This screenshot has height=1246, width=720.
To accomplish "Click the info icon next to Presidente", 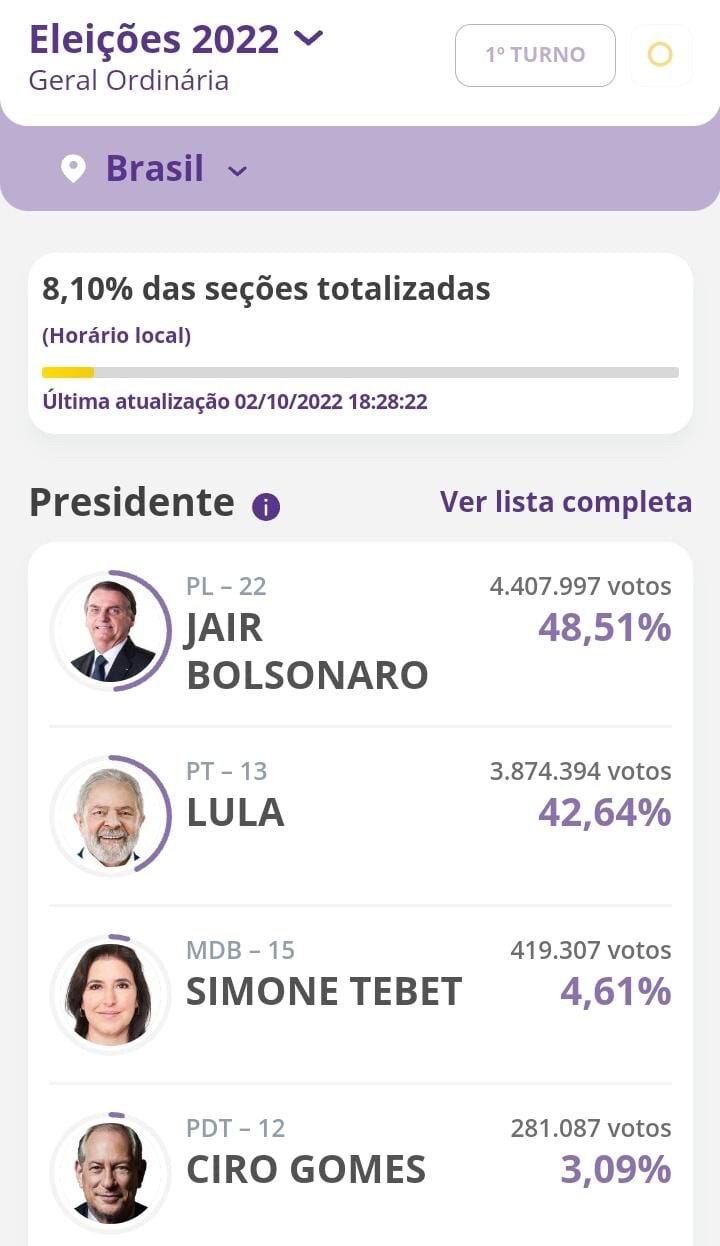I will click(266, 507).
